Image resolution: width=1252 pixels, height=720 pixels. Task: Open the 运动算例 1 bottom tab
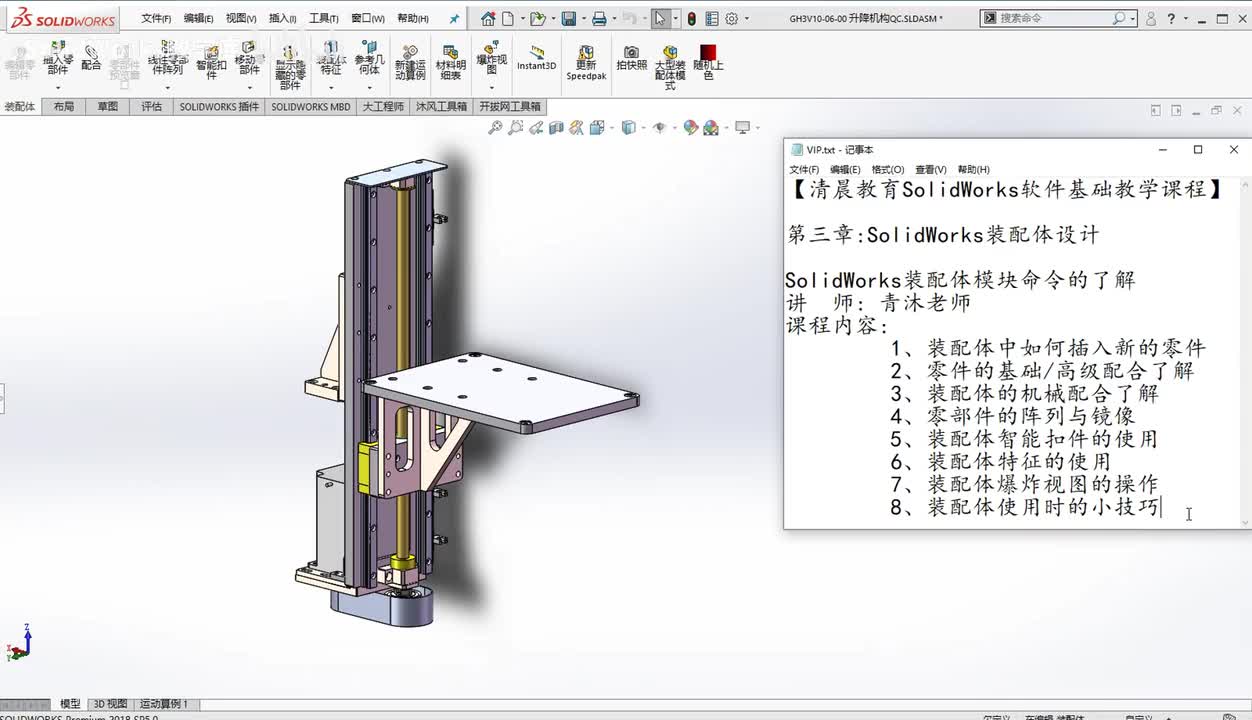(x=164, y=704)
